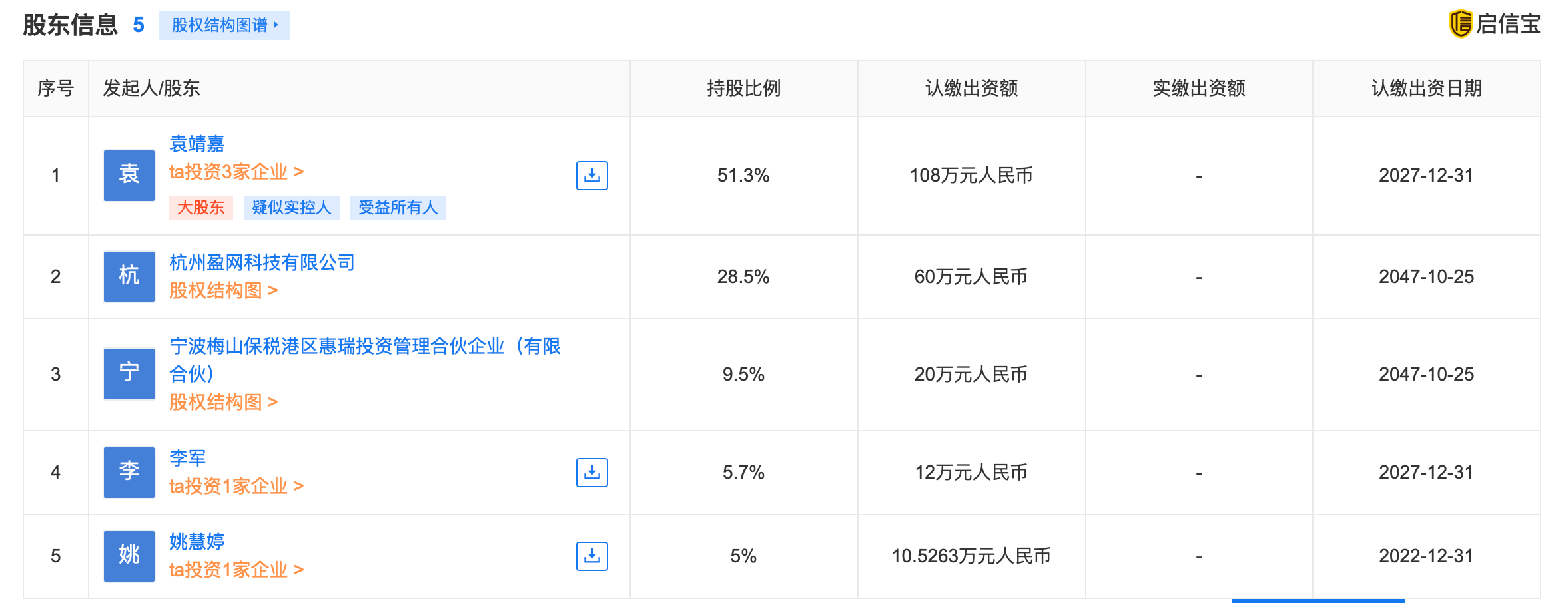
Task: Select the 大股东 tag under 袁靖嘉
Action: pos(200,208)
